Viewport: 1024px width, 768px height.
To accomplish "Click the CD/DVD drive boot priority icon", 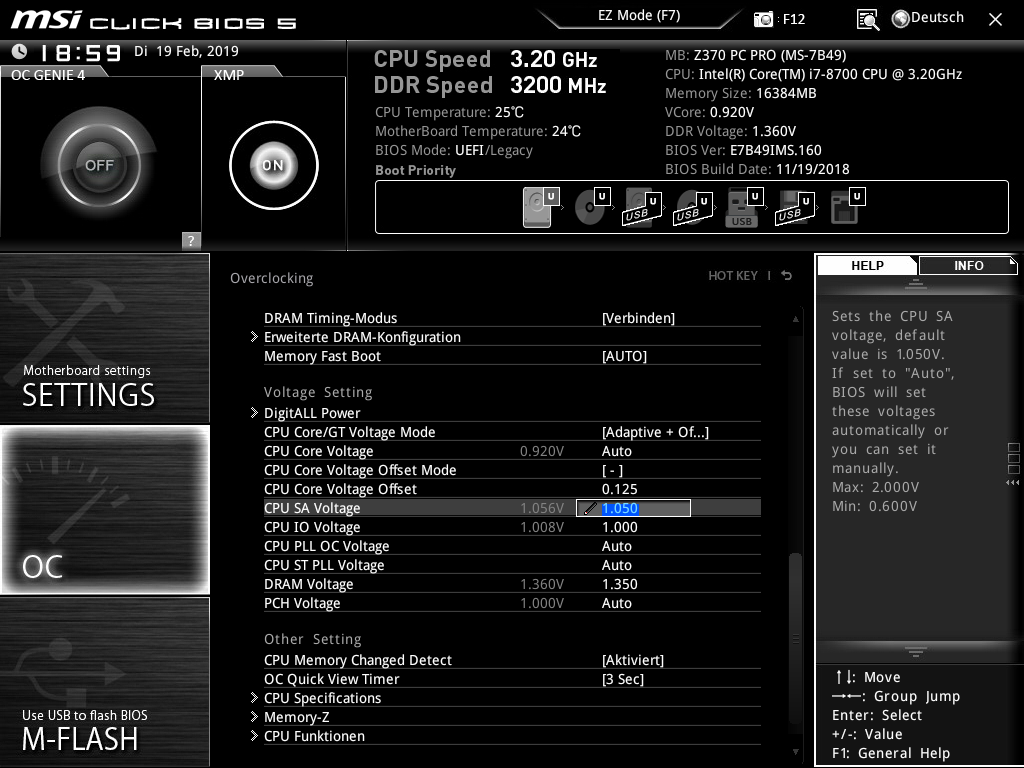I will click(x=592, y=207).
